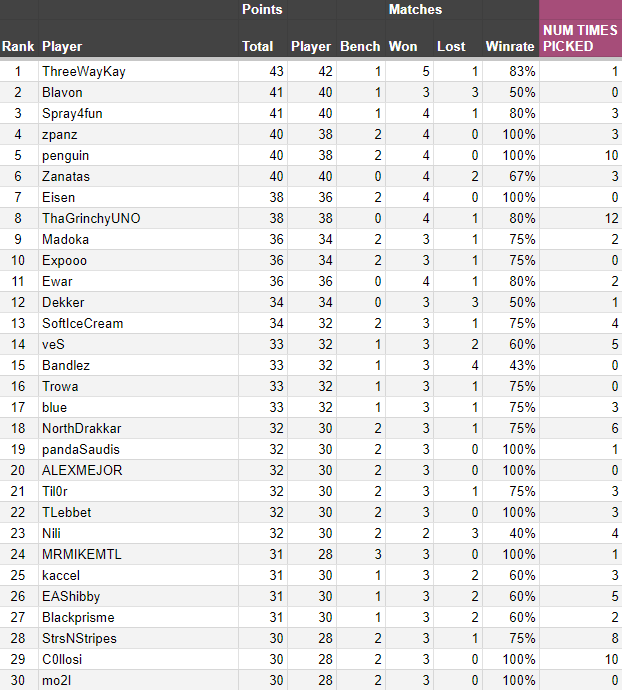The width and height of the screenshot is (622, 690).
Task: Click the MRMIKEMTL bench value 3
Action: (x=361, y=554)
